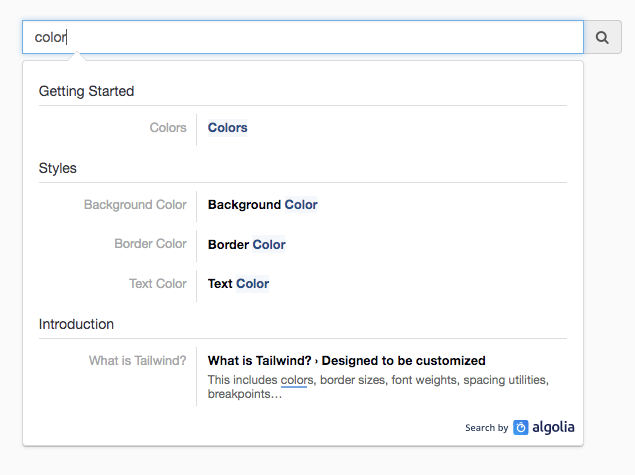The image size is (635, 475).
Task: Go to the bold "Text Color" result
Action: [238, 284]
